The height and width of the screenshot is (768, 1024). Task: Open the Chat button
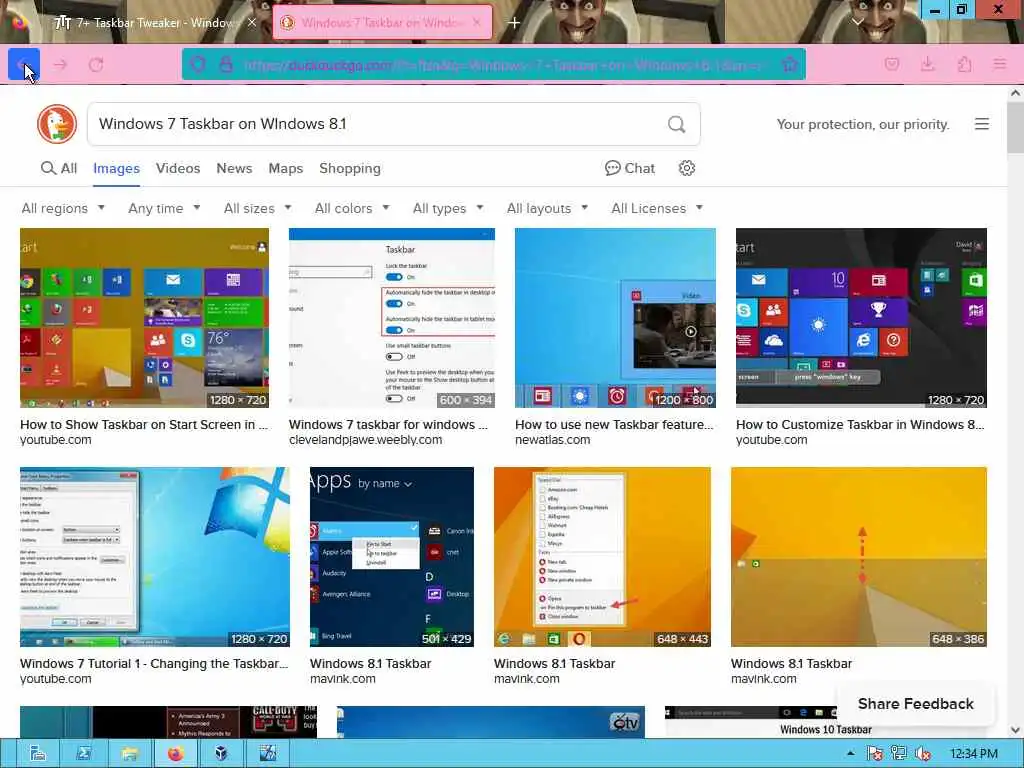pyautogui.click(x=630, y=168)
